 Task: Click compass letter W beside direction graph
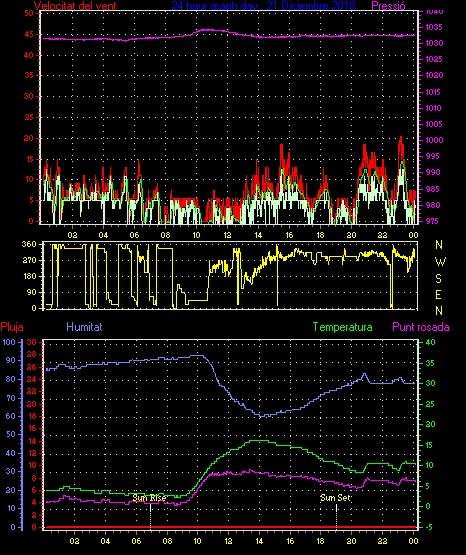440,262
